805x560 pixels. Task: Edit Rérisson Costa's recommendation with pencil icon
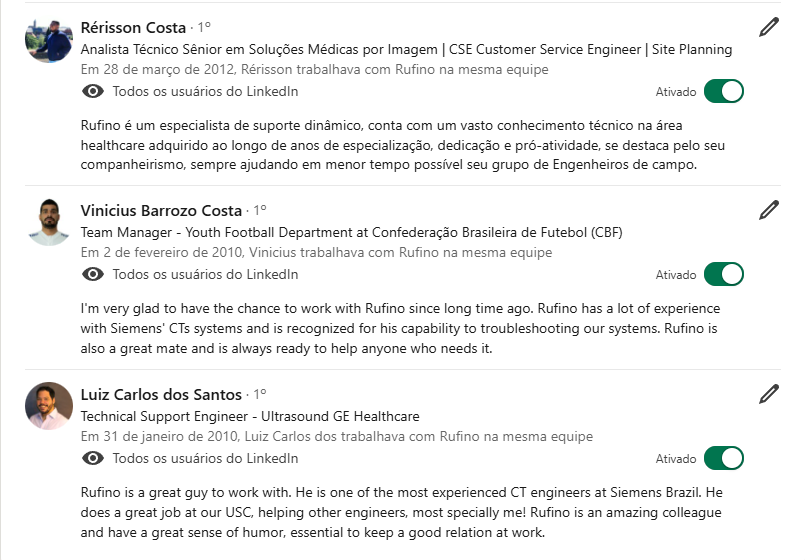[768, 27]
